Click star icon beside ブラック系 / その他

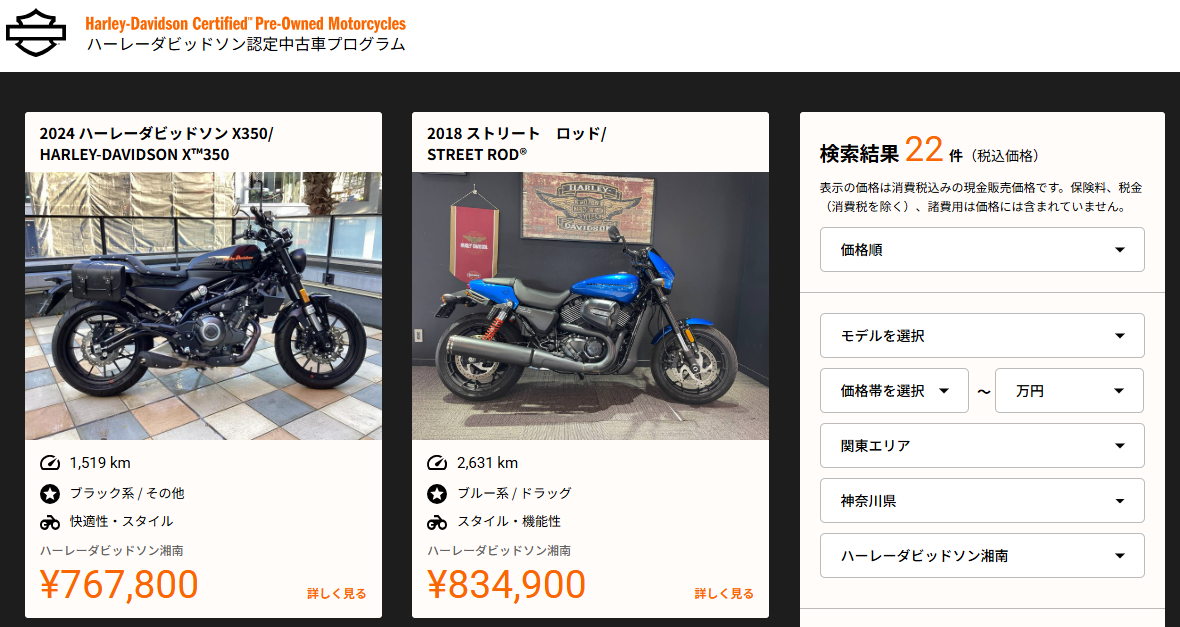tap(50, 494)
